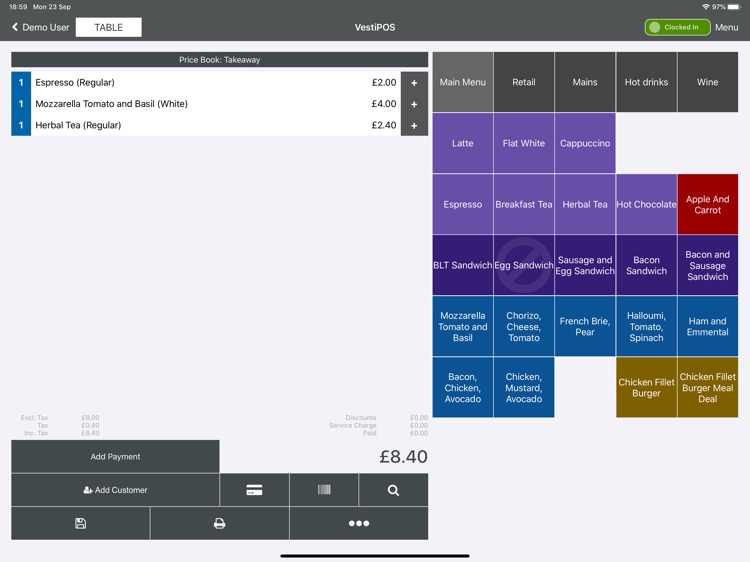Open the Price Book: Takeaway header
750x562 pixels.
[x=219, y=60]
